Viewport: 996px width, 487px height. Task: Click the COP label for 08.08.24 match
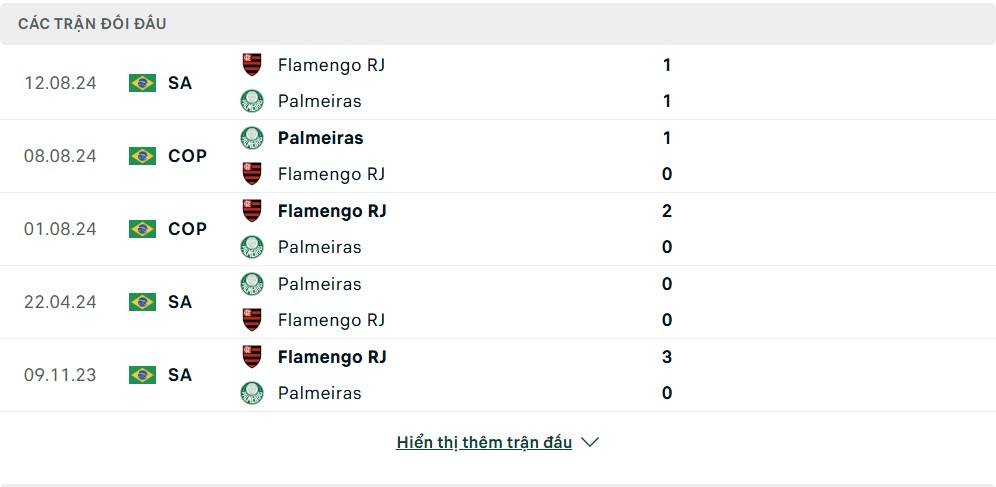[x=187, y=156]
